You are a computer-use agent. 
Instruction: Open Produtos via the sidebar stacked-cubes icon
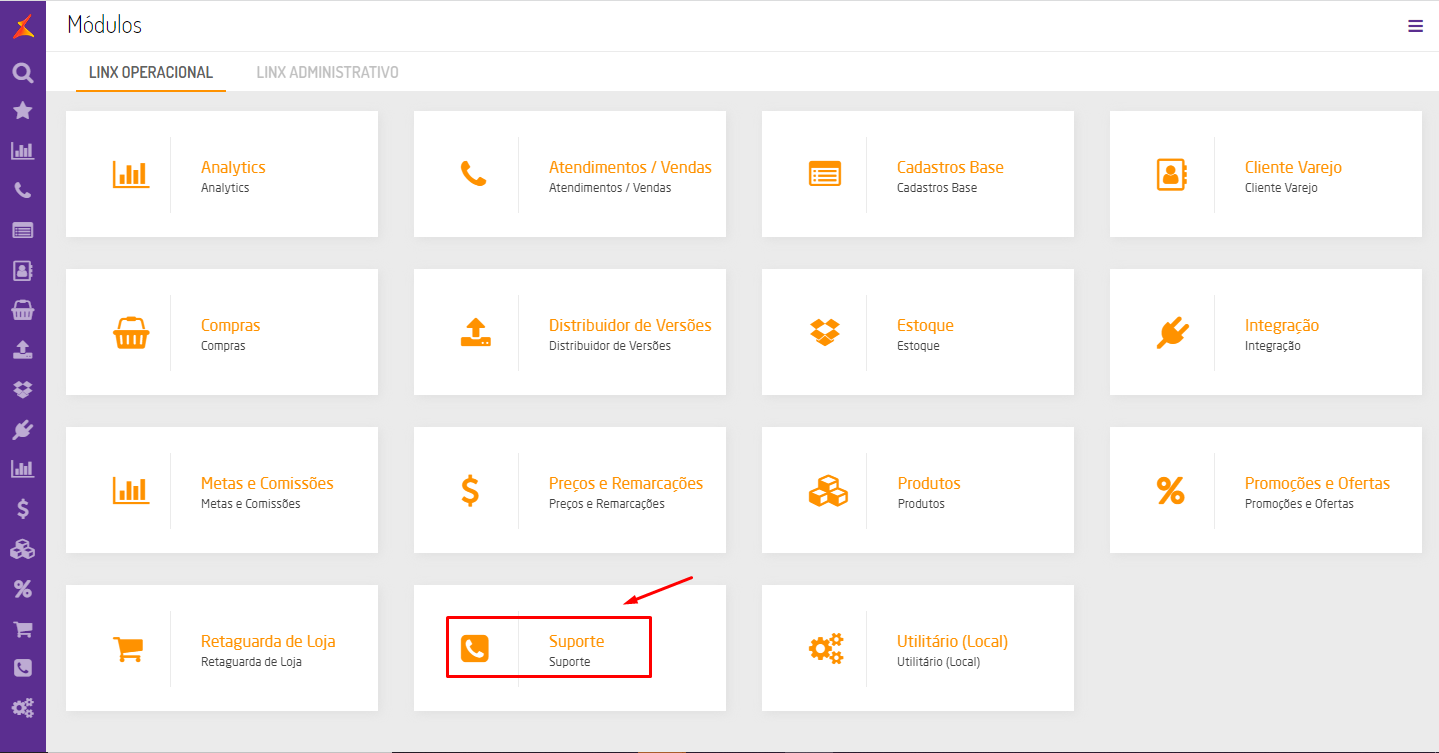22,548
